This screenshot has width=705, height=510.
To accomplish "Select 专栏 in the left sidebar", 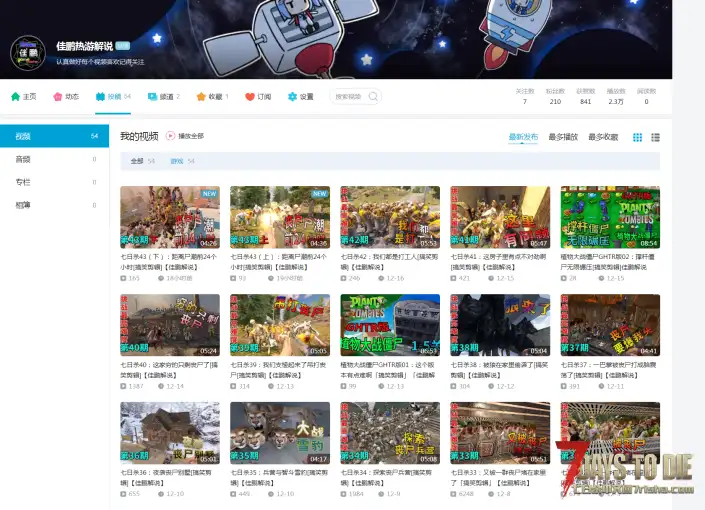I will (x=54, y=182).
